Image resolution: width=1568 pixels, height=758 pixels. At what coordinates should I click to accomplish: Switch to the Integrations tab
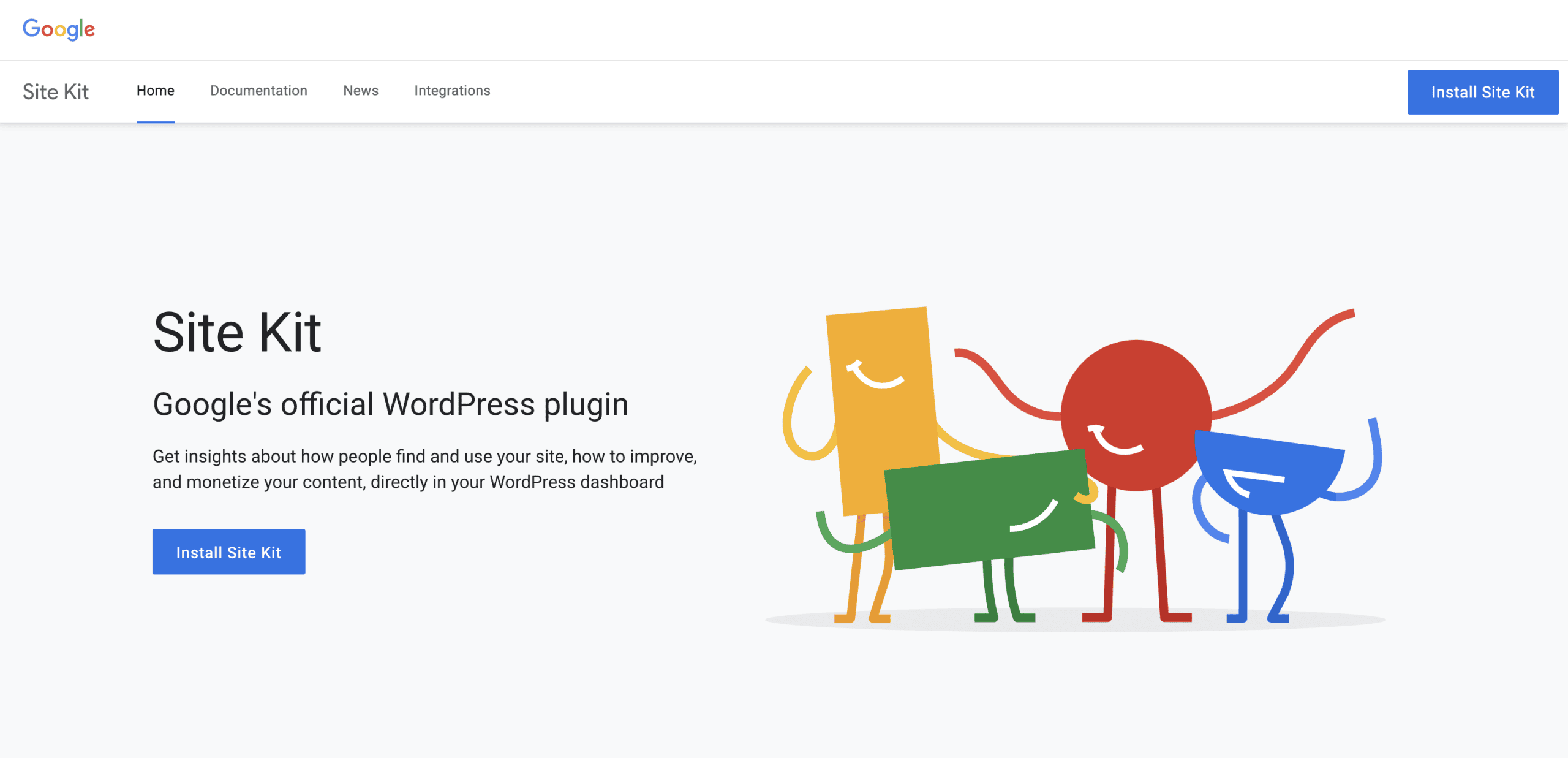452,91
